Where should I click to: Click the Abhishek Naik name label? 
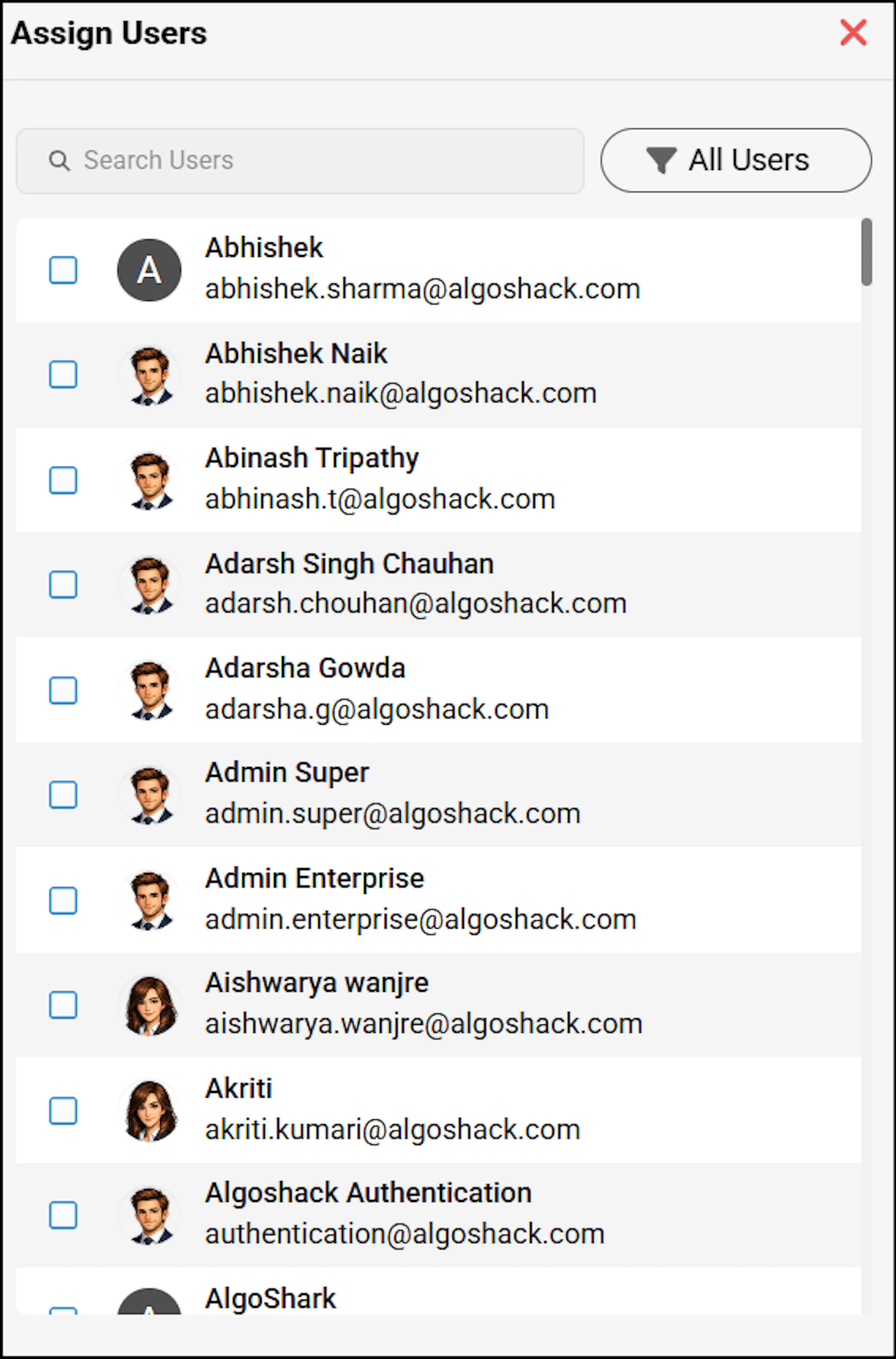coord(296,353)
